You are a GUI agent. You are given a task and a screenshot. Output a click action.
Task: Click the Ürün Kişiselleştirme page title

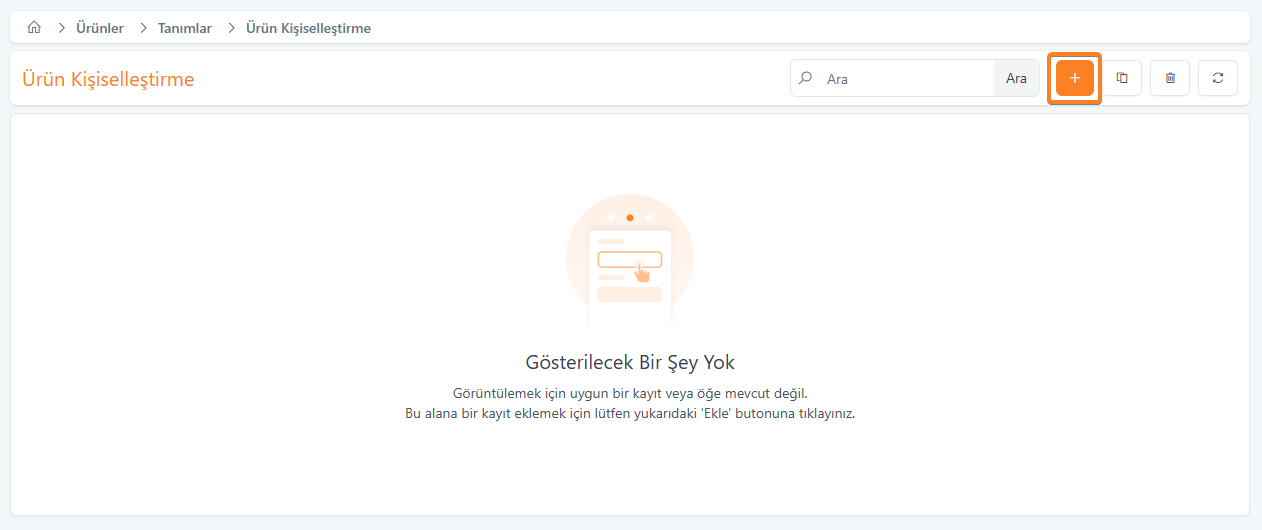pos(108,79)
